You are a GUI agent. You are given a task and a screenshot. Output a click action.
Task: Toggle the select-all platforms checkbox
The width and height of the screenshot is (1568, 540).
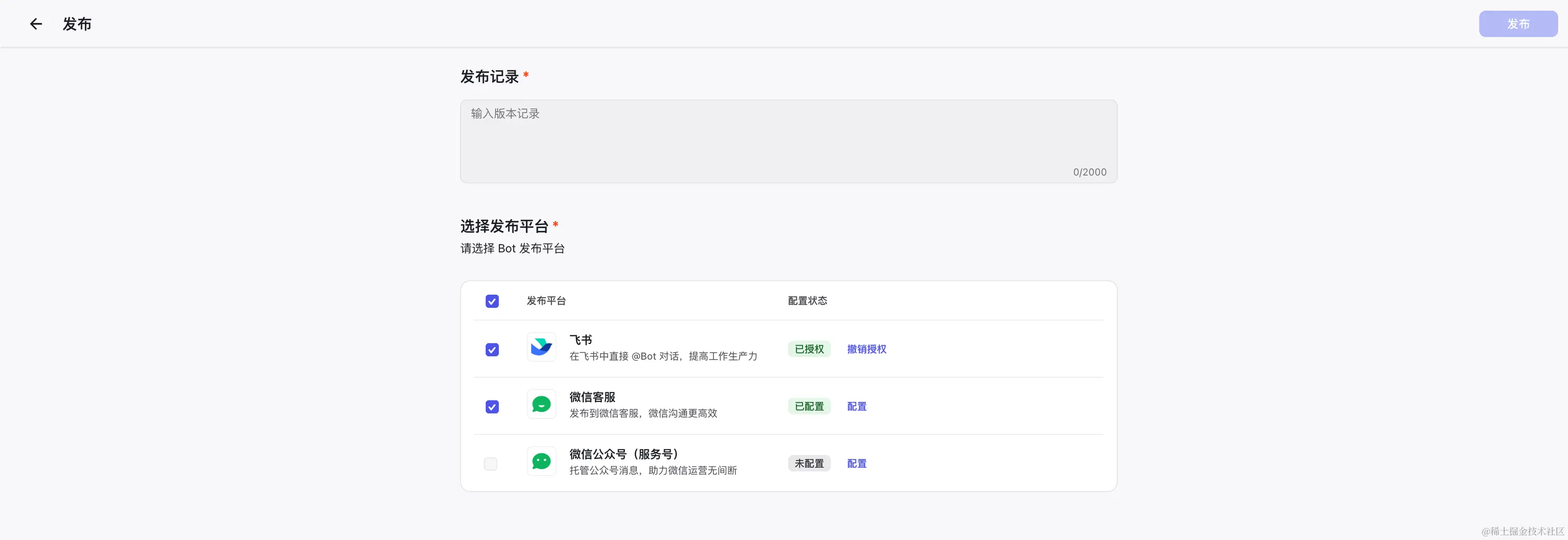[492, 301]
